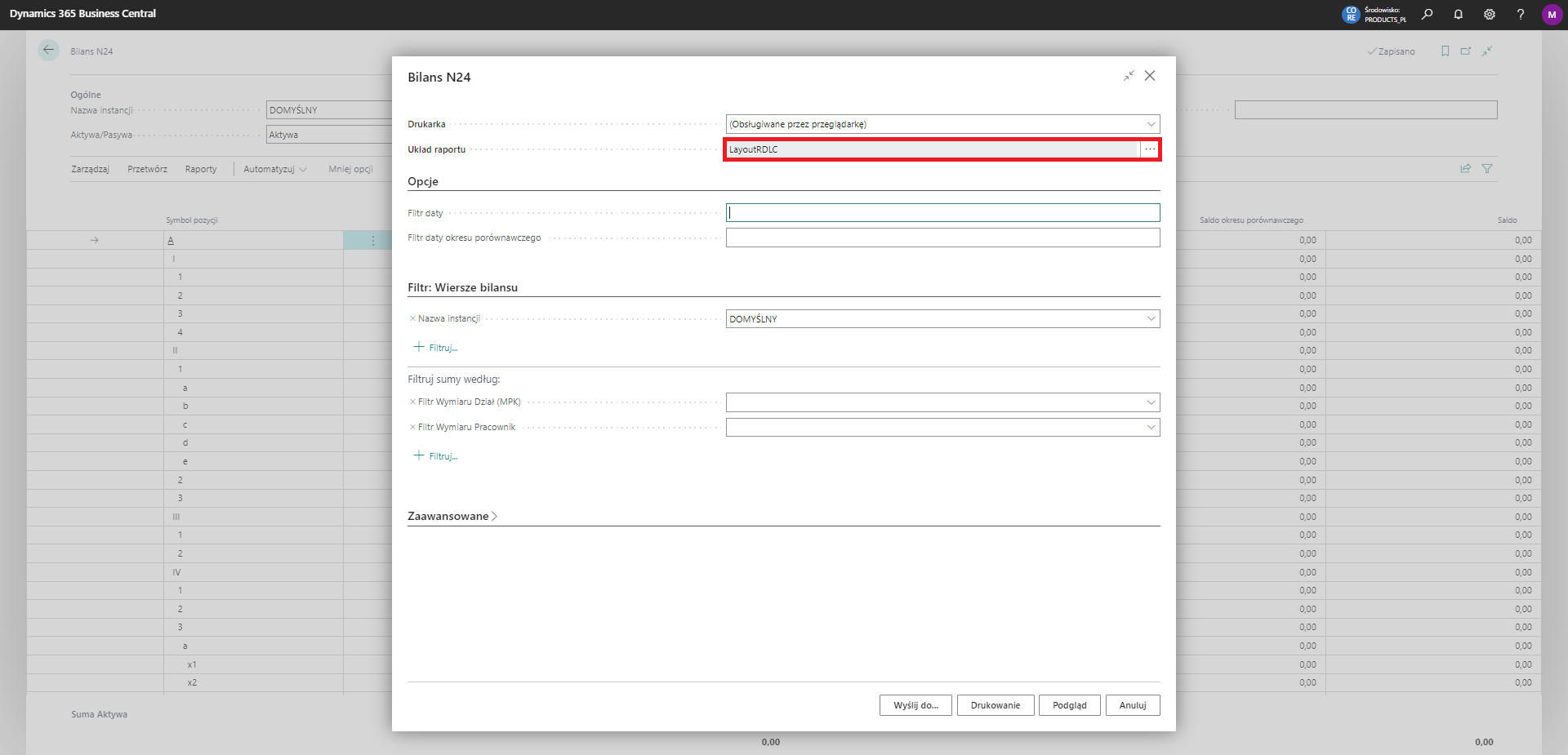
Task: Click the Filtr daty okresu porównawczego field
Action: click(942, 238)
